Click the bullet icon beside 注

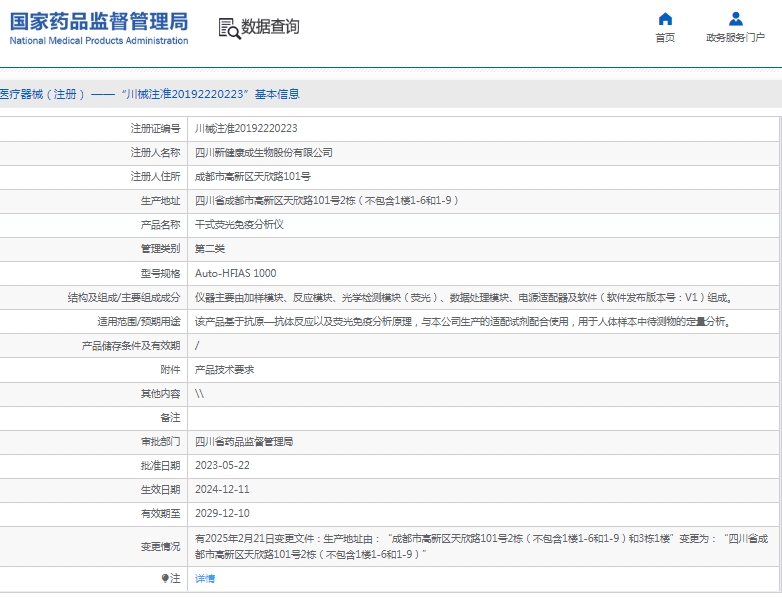[165, 578]
